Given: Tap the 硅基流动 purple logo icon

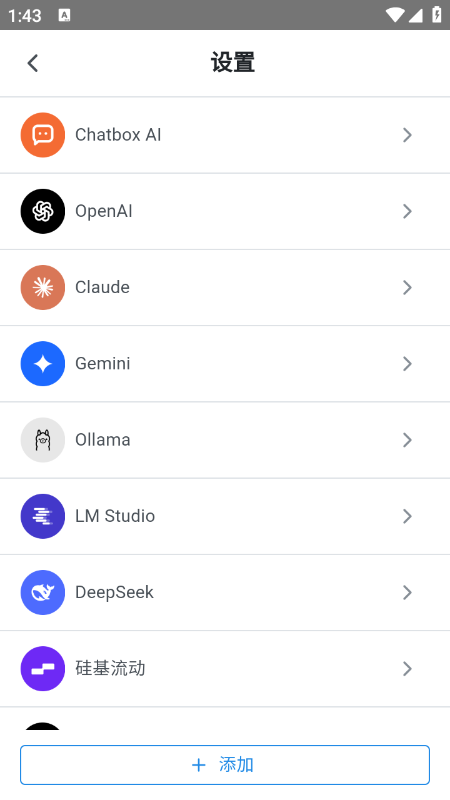Looking at the screenshot, I should point(43,669).
